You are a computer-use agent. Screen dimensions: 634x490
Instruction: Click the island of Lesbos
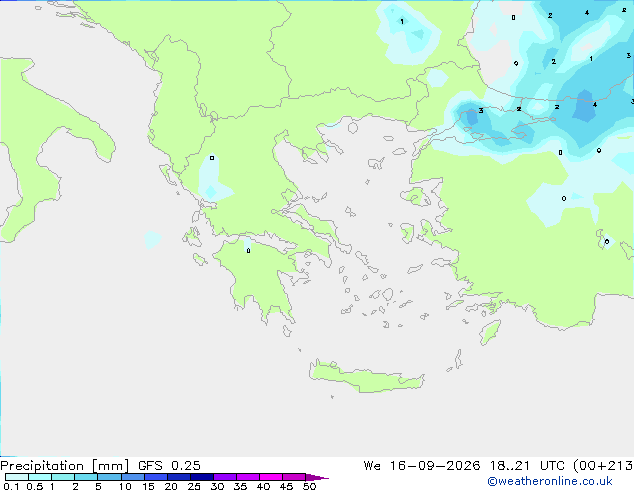tap(416, 197)
